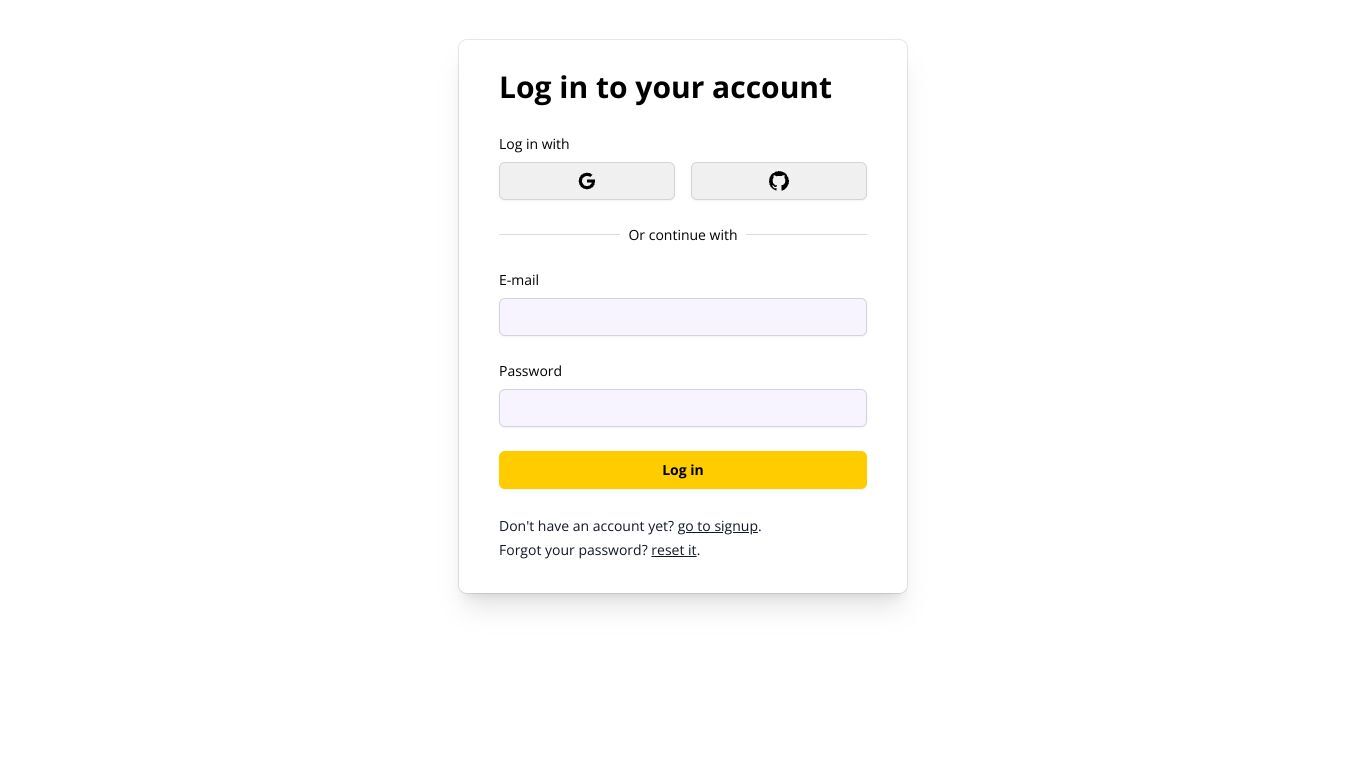The width and height of the screenshot is (1366, 768).
Task: Click the Or continue with divider text
Action: pyautogui.click(x=683, y=235)
